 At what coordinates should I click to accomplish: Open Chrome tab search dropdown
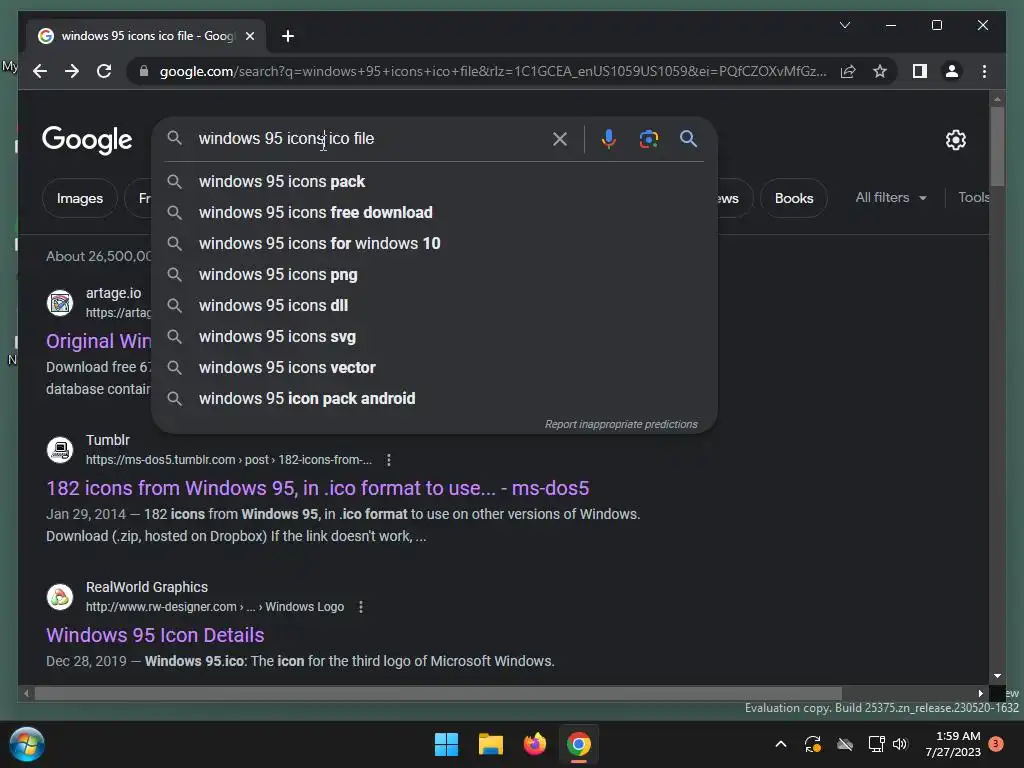click(844, 25)
